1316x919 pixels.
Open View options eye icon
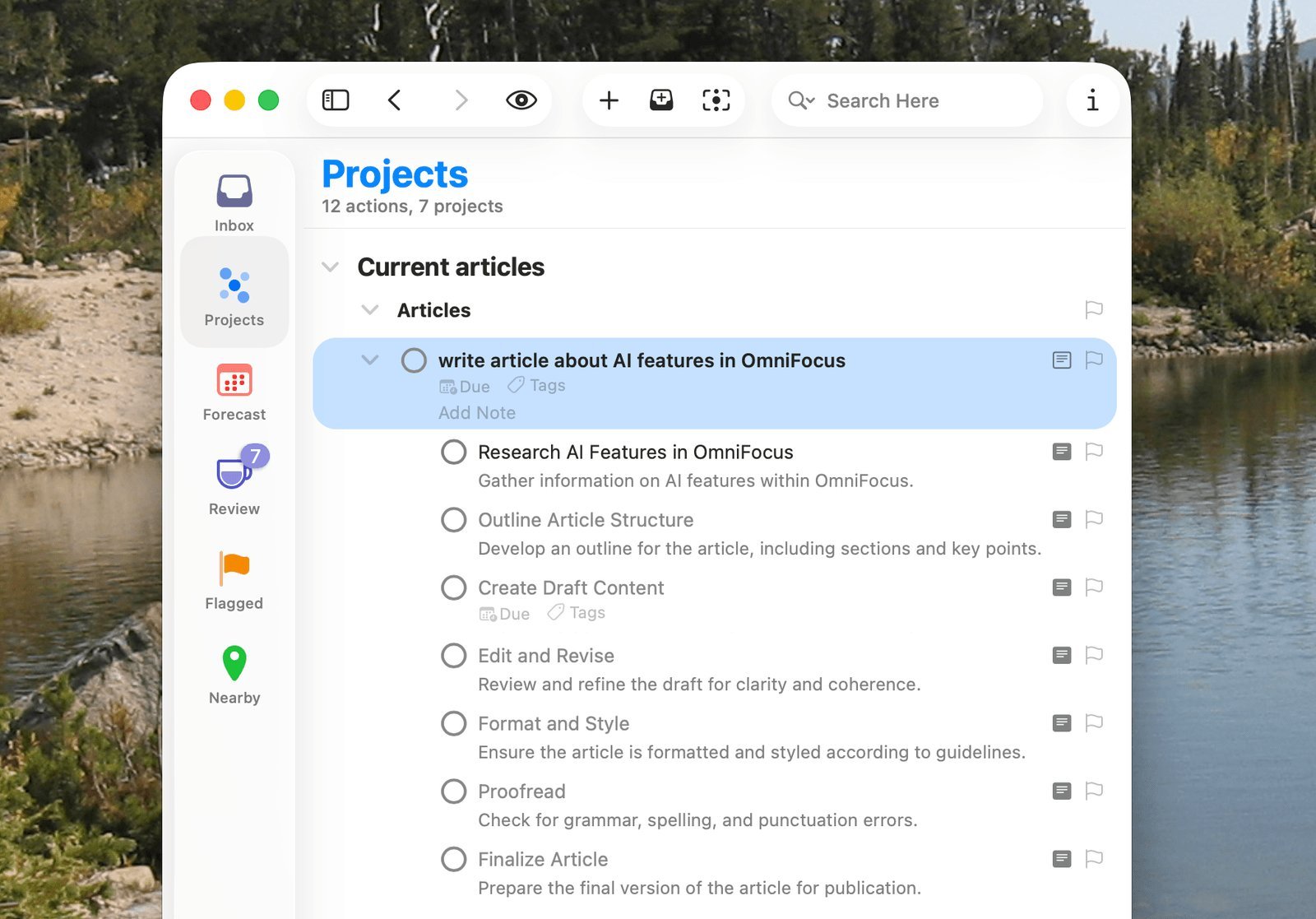click(x=521, y=100)
